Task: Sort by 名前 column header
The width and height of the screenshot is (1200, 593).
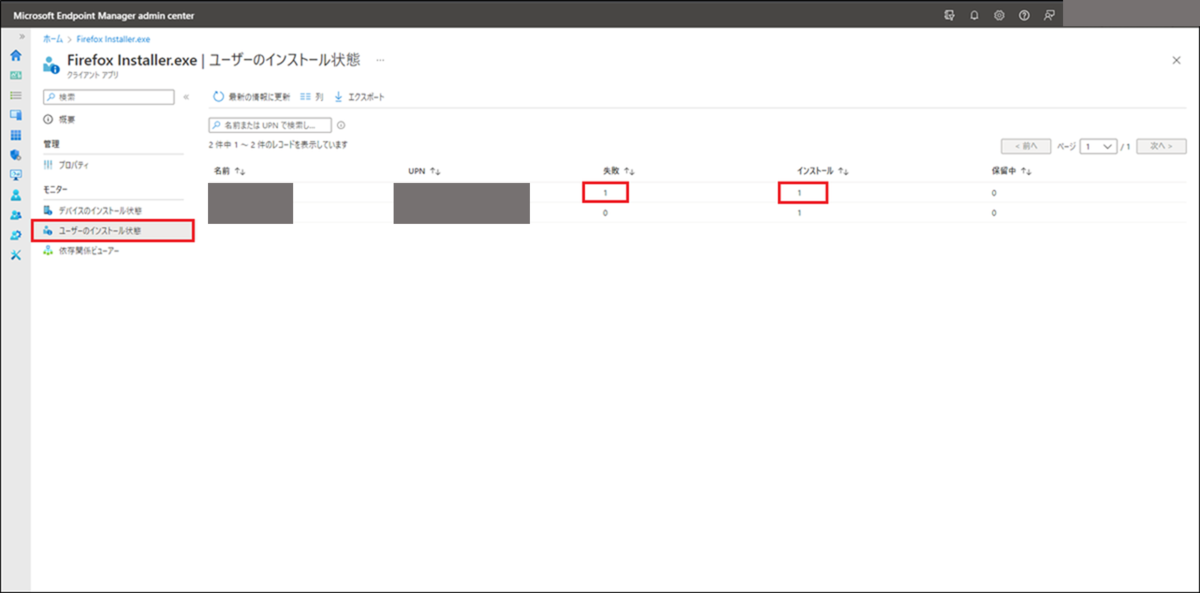Action: [x=230, y=171]
